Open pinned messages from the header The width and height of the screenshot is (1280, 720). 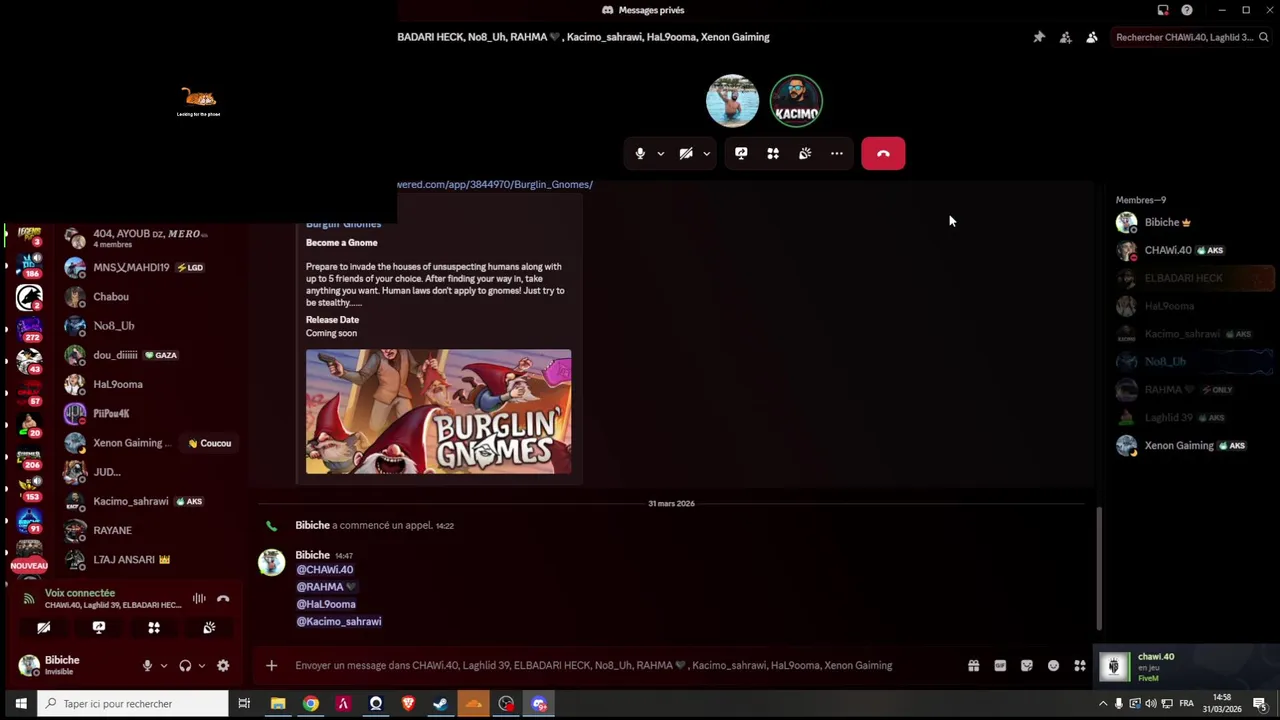[1039, 37]
